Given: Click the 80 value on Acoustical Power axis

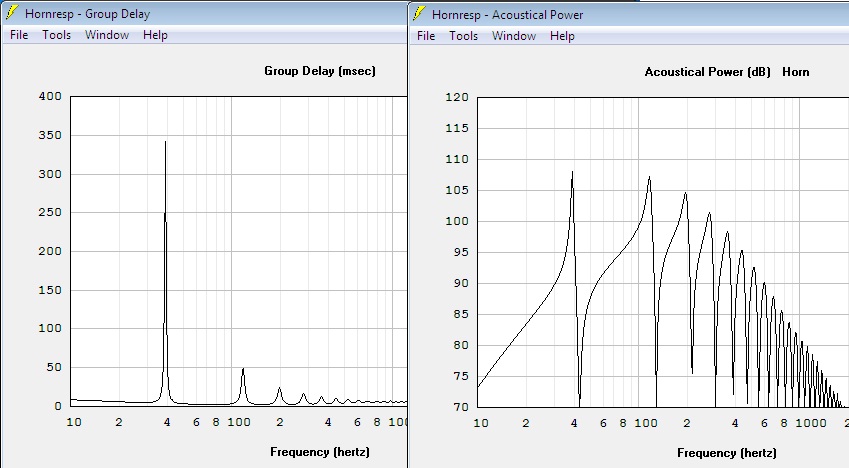Looking at the screenshot, I should [461, 345].
